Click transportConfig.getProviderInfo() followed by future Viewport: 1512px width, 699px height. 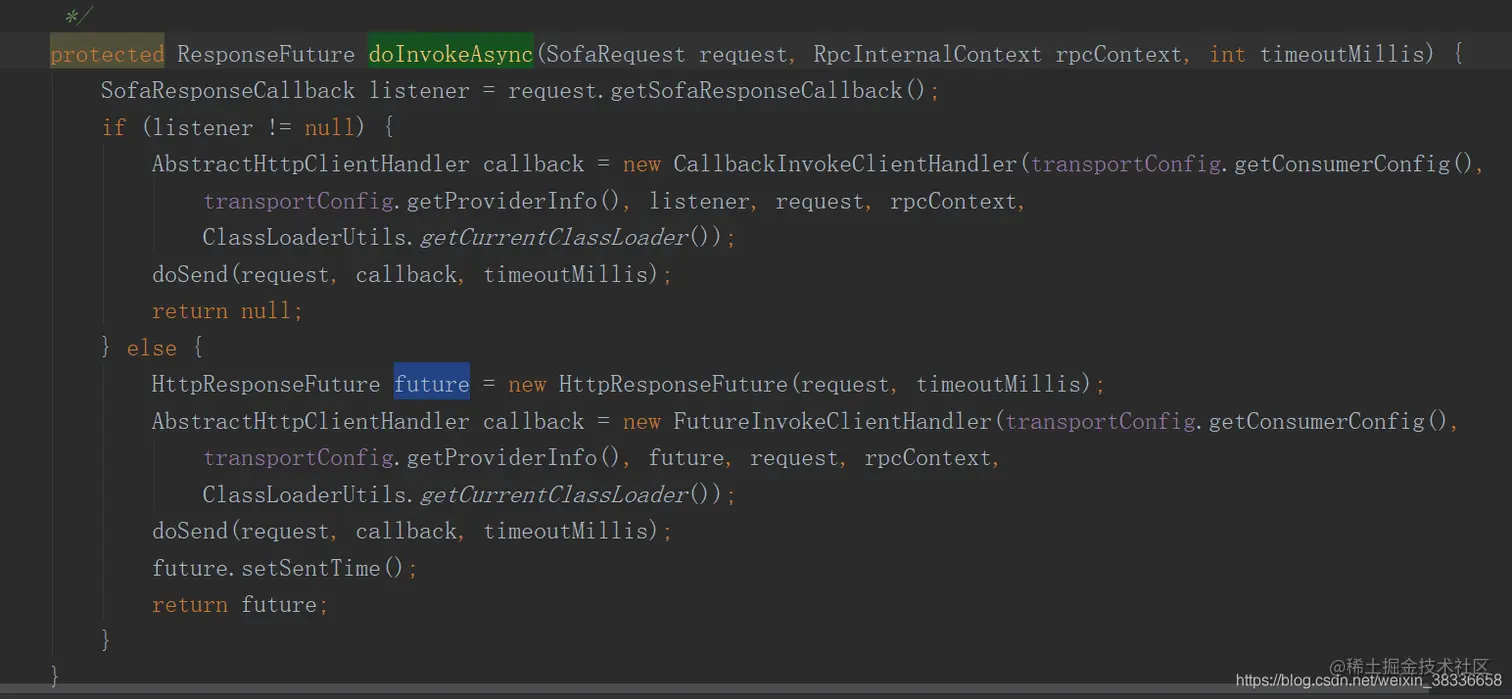pyautogui.click(x=414, y=458)
